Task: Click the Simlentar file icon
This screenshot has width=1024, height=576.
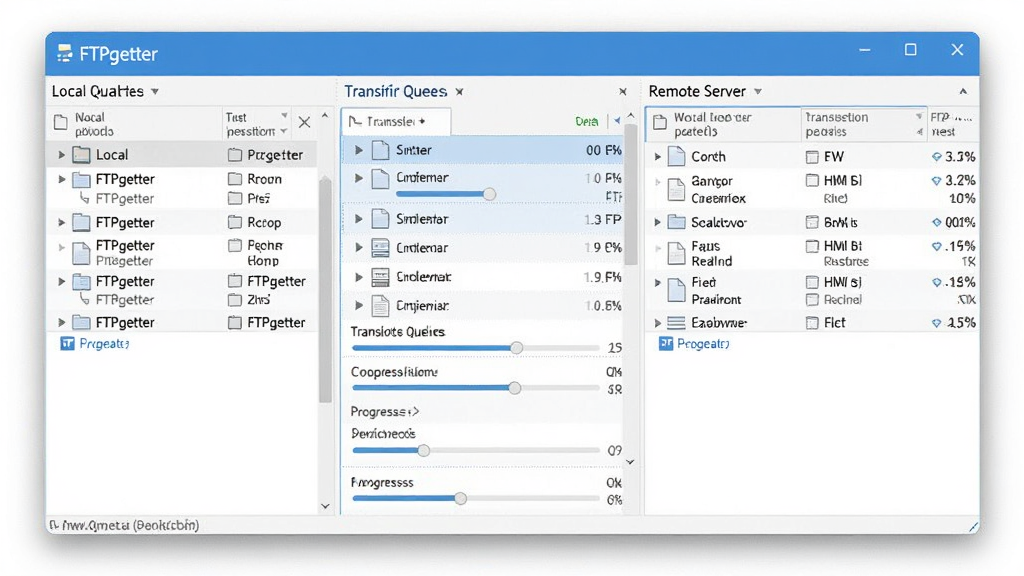Action: click(x=380, y=219)
